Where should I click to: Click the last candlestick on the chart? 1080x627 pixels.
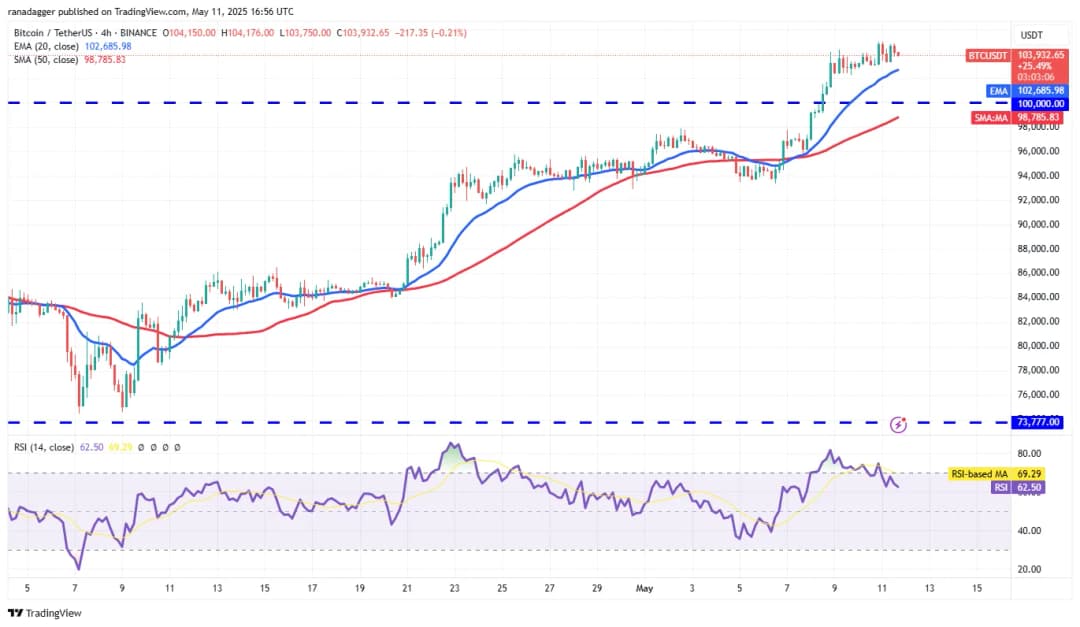(x=897, y=53)
